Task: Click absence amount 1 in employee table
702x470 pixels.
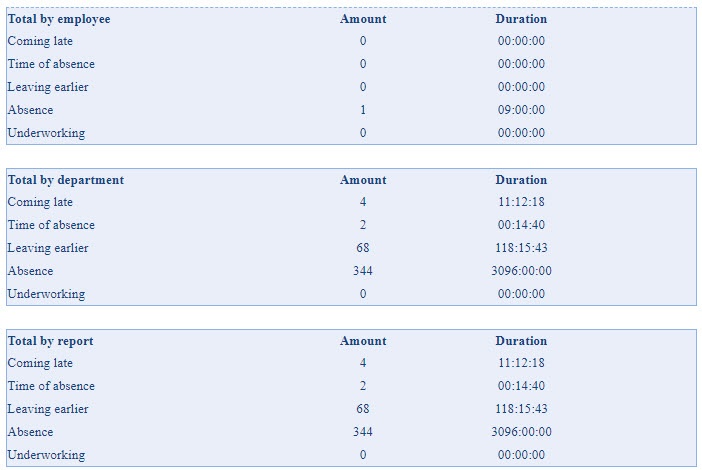Action: pyautogui.click(x=363, y=110)
